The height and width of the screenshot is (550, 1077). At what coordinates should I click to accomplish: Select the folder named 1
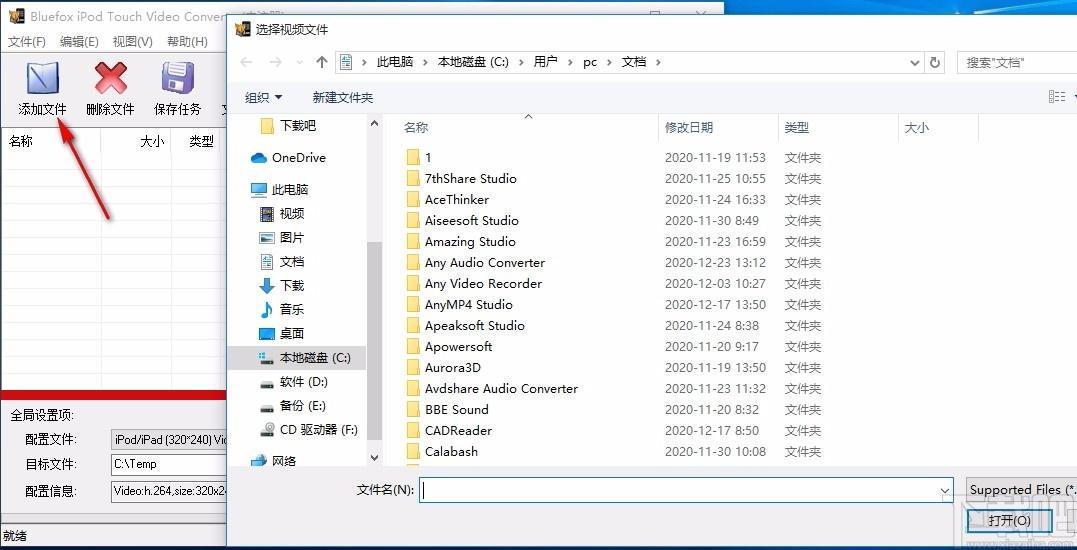(419, 158)
